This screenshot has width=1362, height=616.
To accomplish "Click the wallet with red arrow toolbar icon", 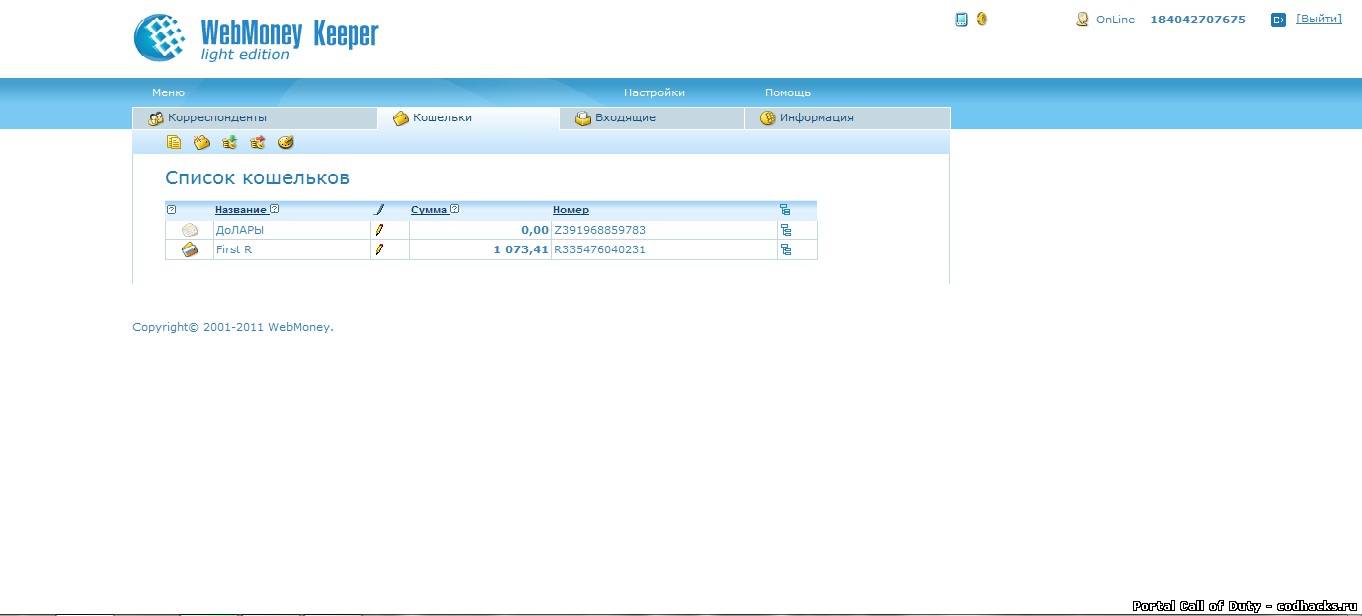I will tap(257, 142).
